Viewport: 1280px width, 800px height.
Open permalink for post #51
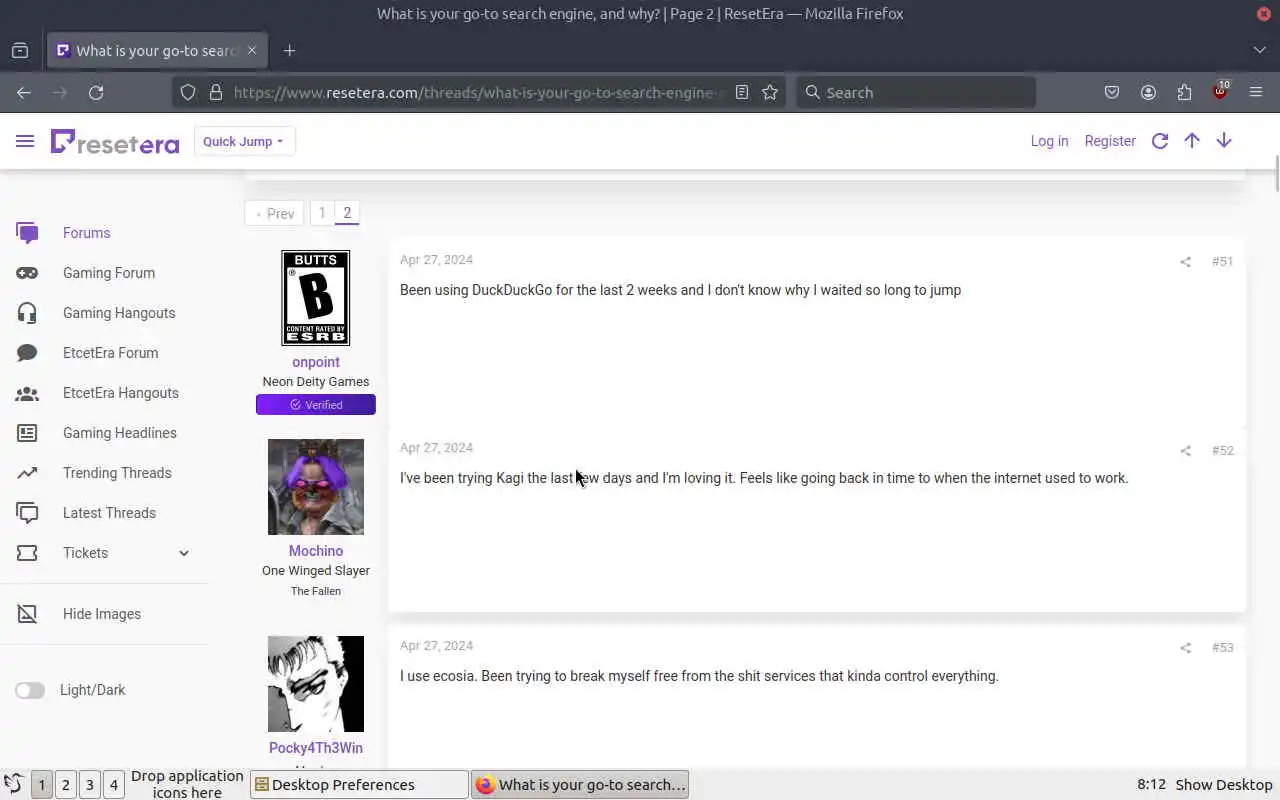pyautogui.click(x=1222, y=262)
